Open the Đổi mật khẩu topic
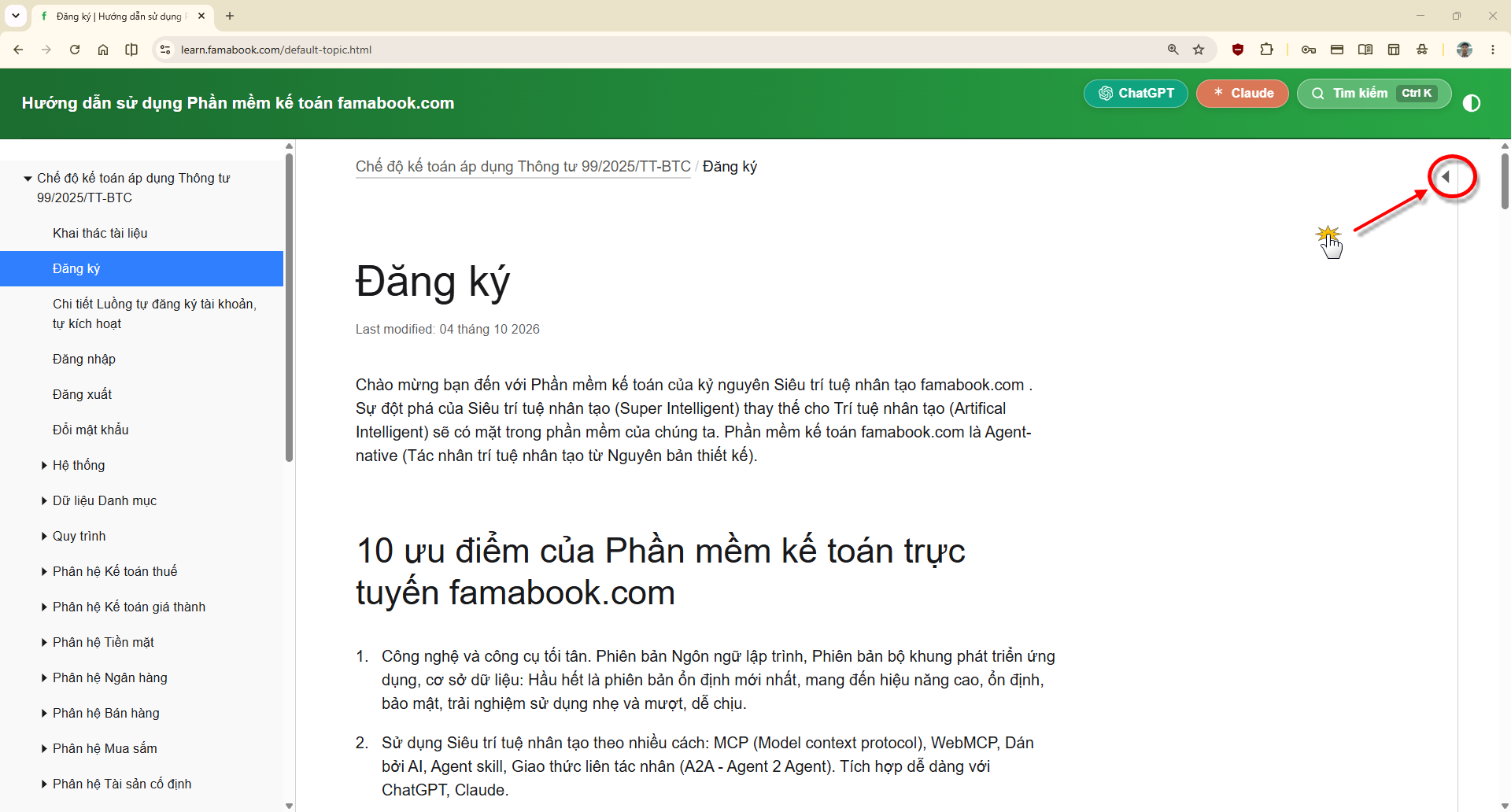This screenshot has width=1511, height=812. [x=91, y=430]
